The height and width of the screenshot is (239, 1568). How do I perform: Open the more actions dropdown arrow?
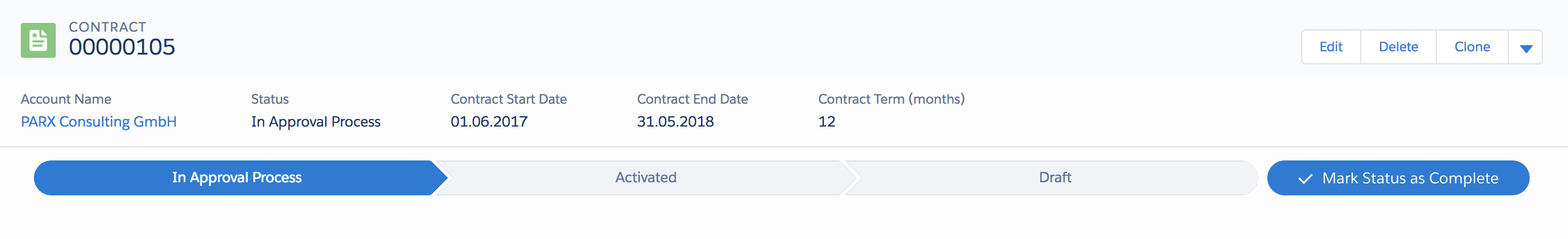click(x=1525, y=47)
